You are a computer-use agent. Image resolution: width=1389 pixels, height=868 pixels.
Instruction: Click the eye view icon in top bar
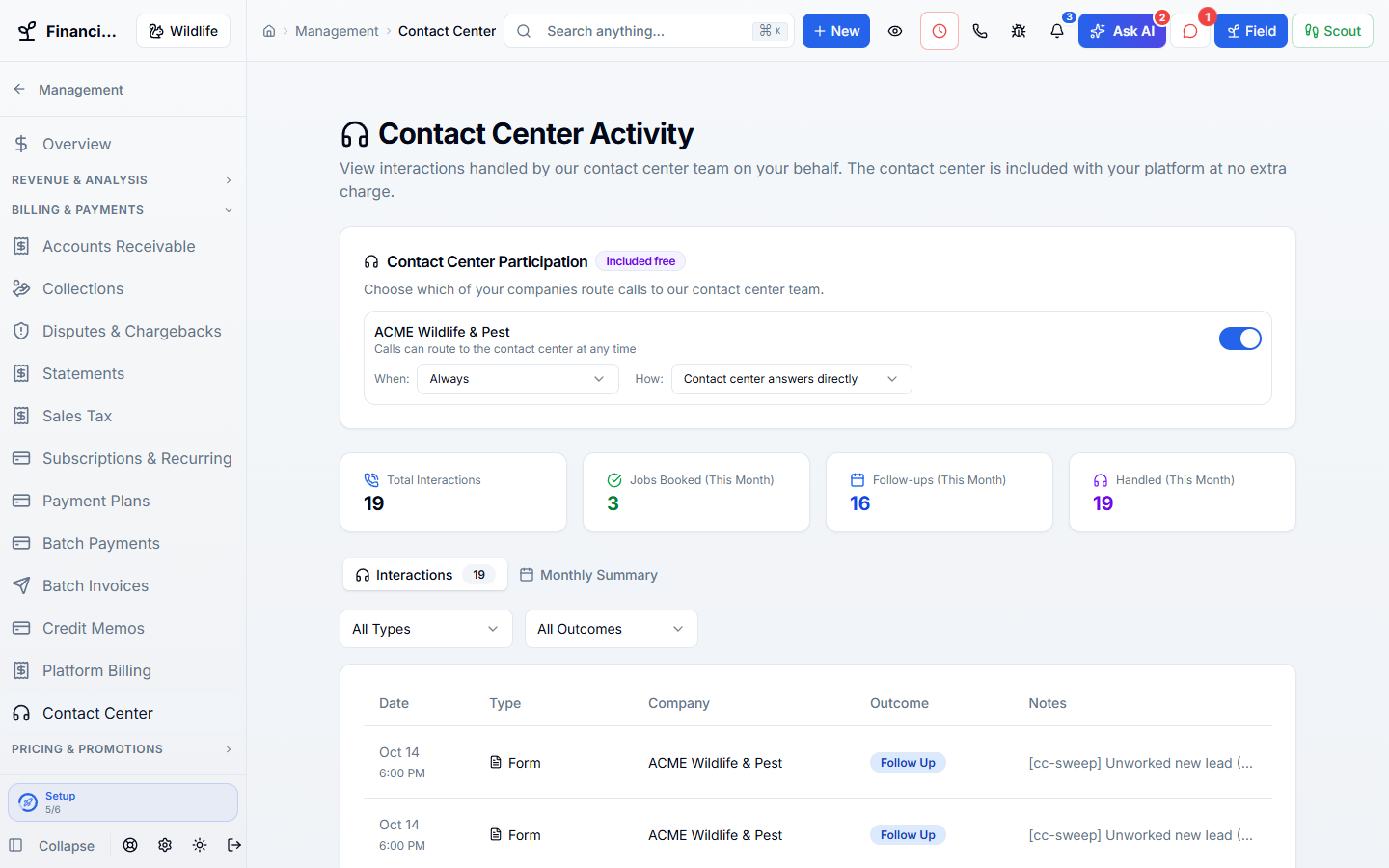[x=895, y=31]
